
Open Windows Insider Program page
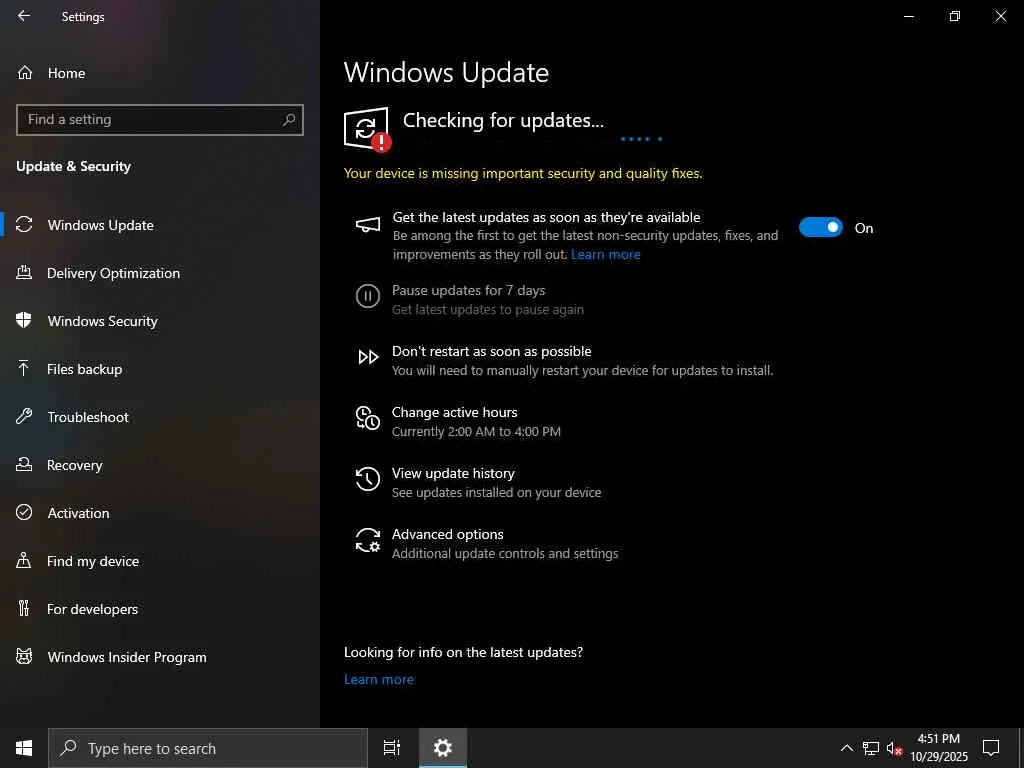160,657
